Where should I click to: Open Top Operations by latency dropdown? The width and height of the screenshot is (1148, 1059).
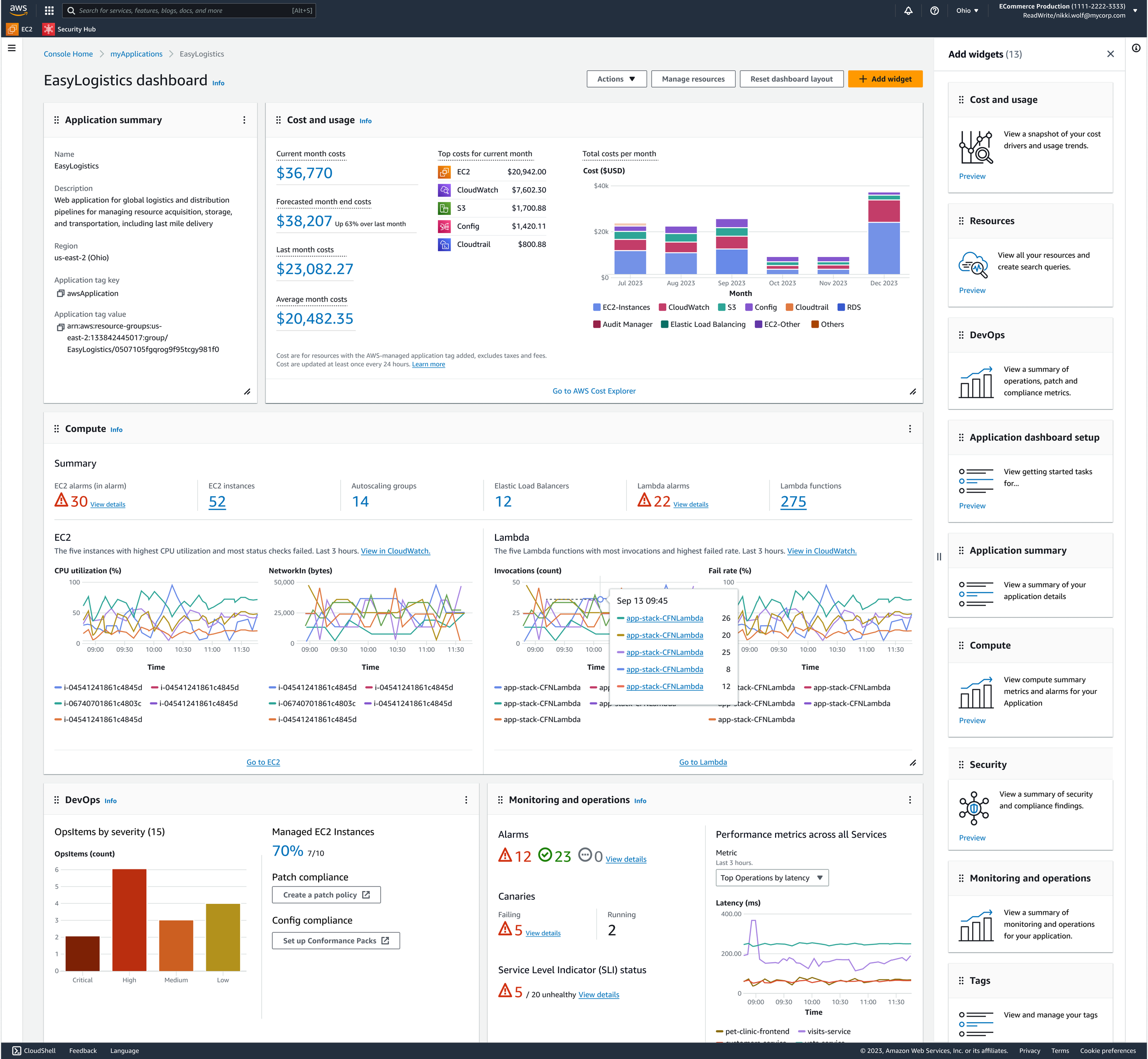(x=771, y=878)
